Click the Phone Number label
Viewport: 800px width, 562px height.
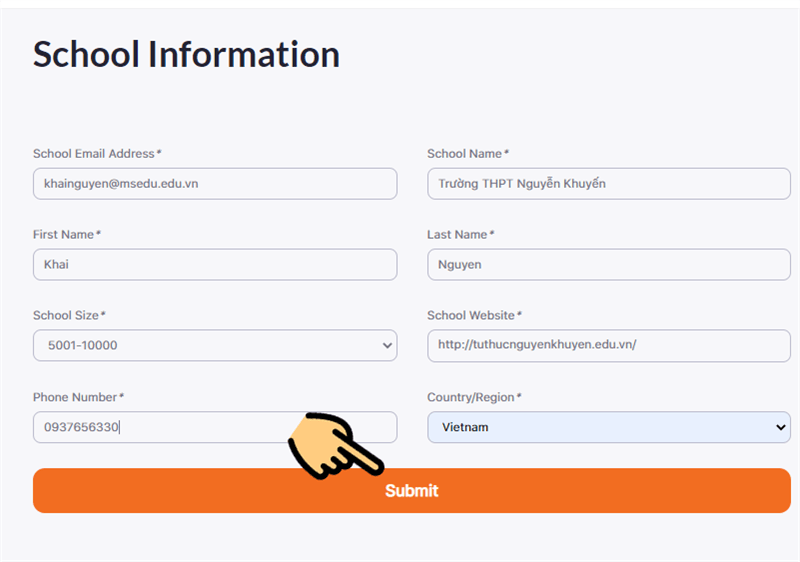[x=78, y=398]
